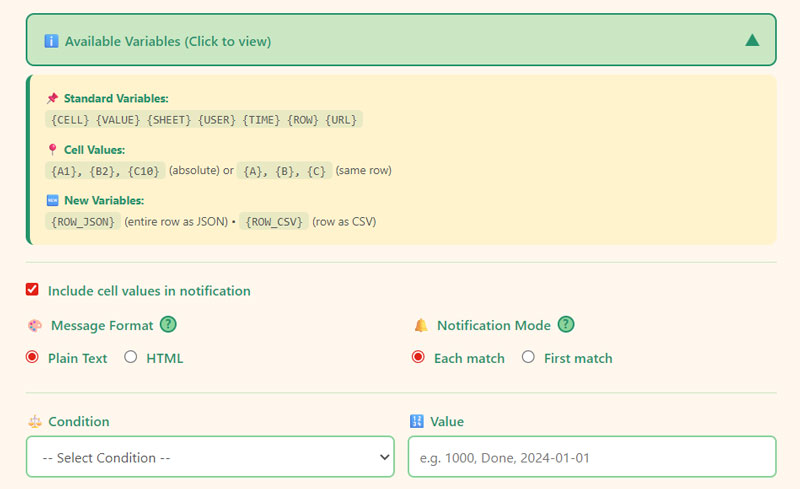Click the (entire row as JSON) description
Image resolution: width=800 pixels, height=489 pixels.
pos(176,222)
